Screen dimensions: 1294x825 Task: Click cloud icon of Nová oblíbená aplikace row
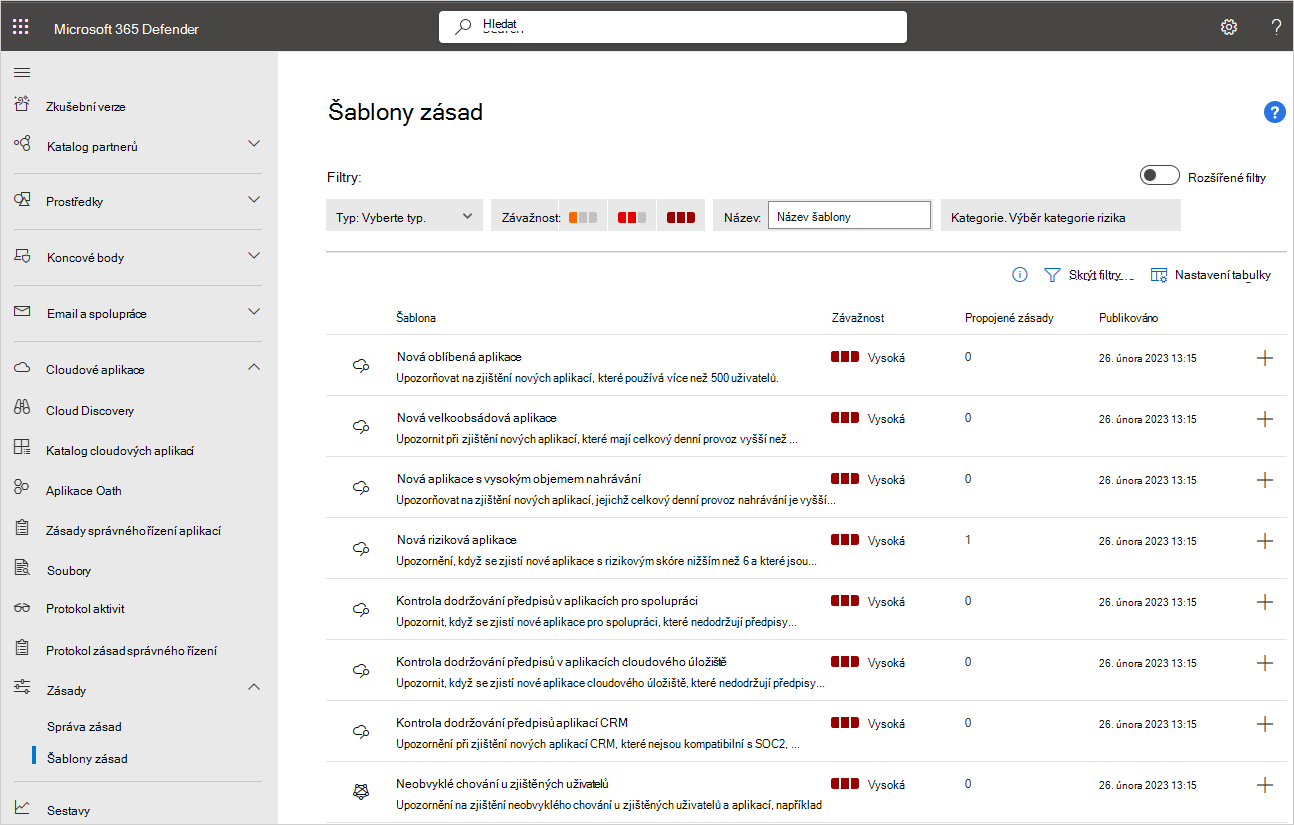tap(361, 367)
